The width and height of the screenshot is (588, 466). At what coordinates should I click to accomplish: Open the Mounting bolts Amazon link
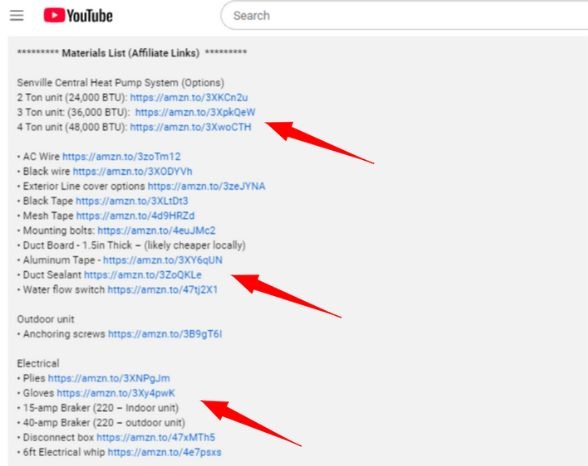(x=156, y=230)
